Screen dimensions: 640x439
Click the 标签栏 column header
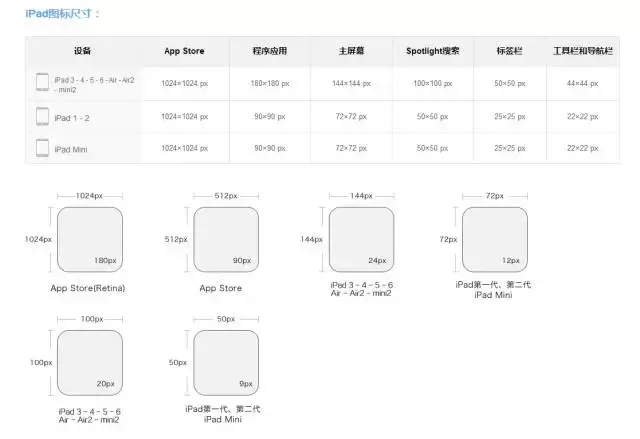pyautogui.click(x=509, y=51)
